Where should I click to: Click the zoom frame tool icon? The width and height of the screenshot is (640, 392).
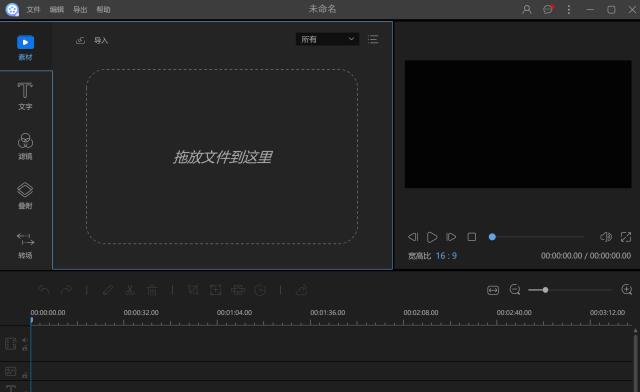point(216,290)
